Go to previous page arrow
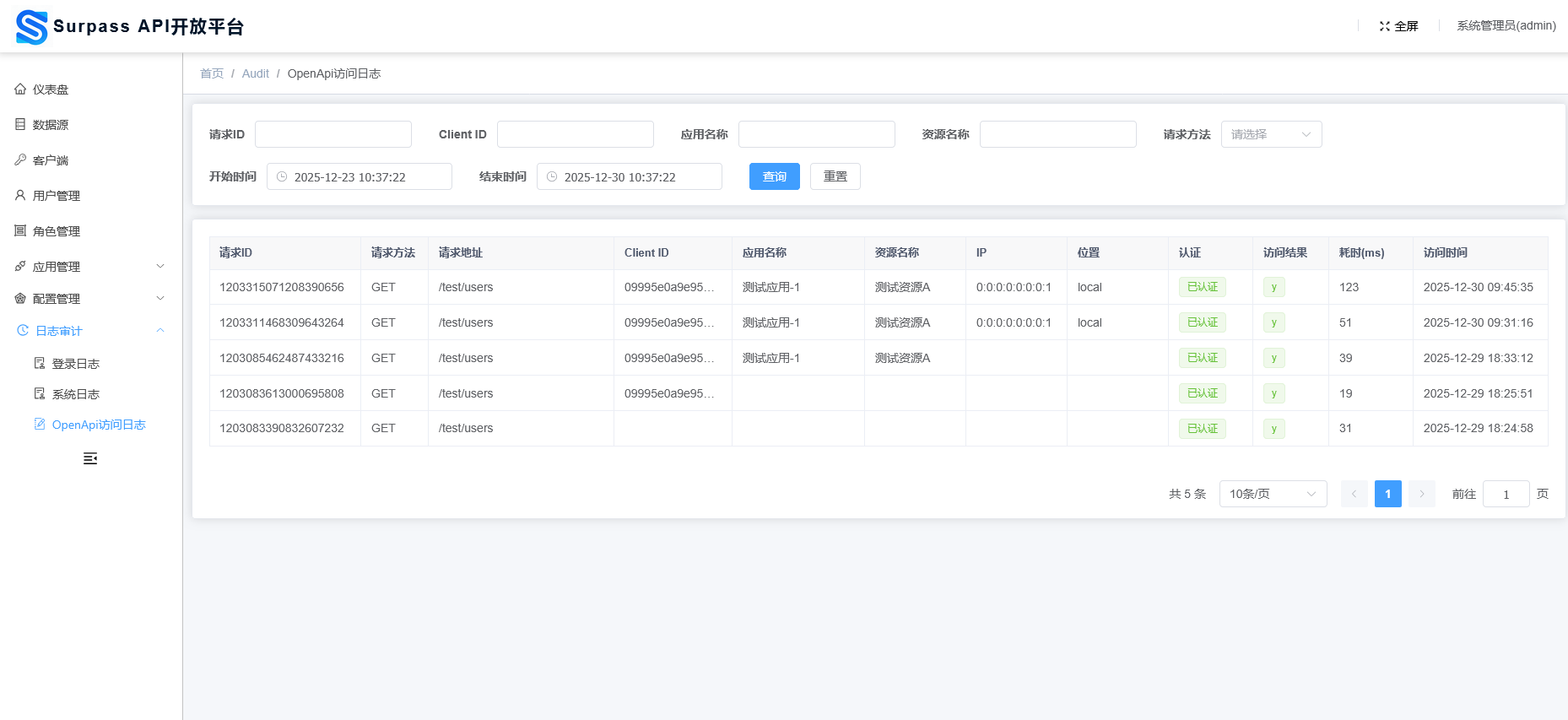The height and width of the screenshot is (720, 1568). 1354,494
